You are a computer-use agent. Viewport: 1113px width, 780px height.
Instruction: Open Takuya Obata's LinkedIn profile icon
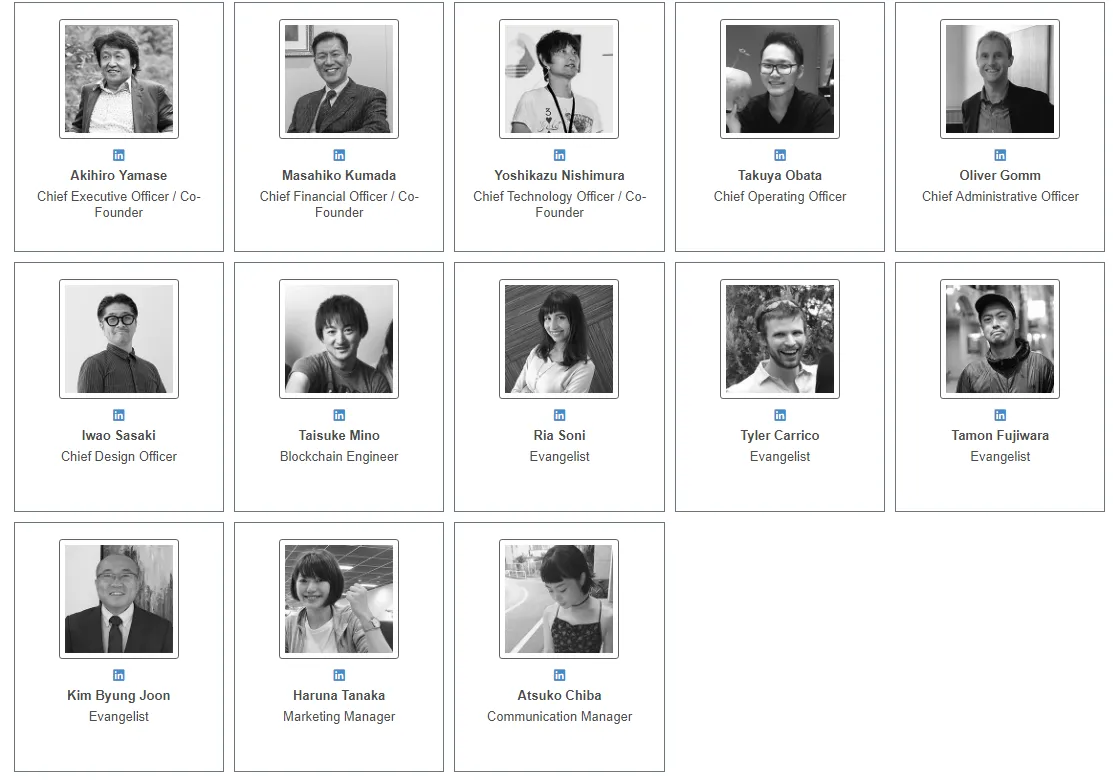[x=780, y=155]
